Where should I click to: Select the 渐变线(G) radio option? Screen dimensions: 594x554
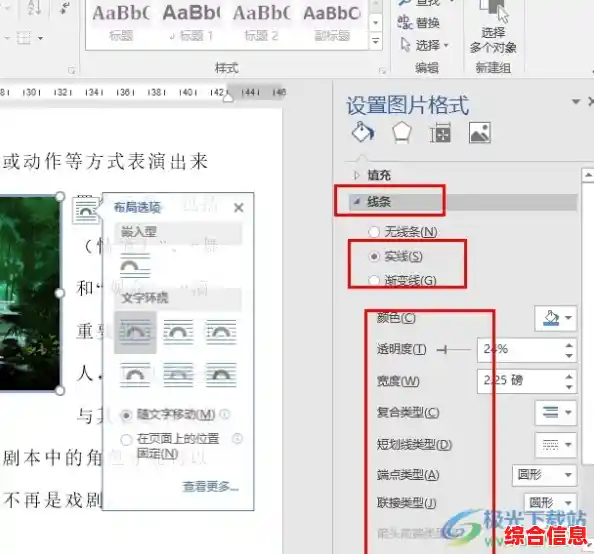[x=403, y=281]
